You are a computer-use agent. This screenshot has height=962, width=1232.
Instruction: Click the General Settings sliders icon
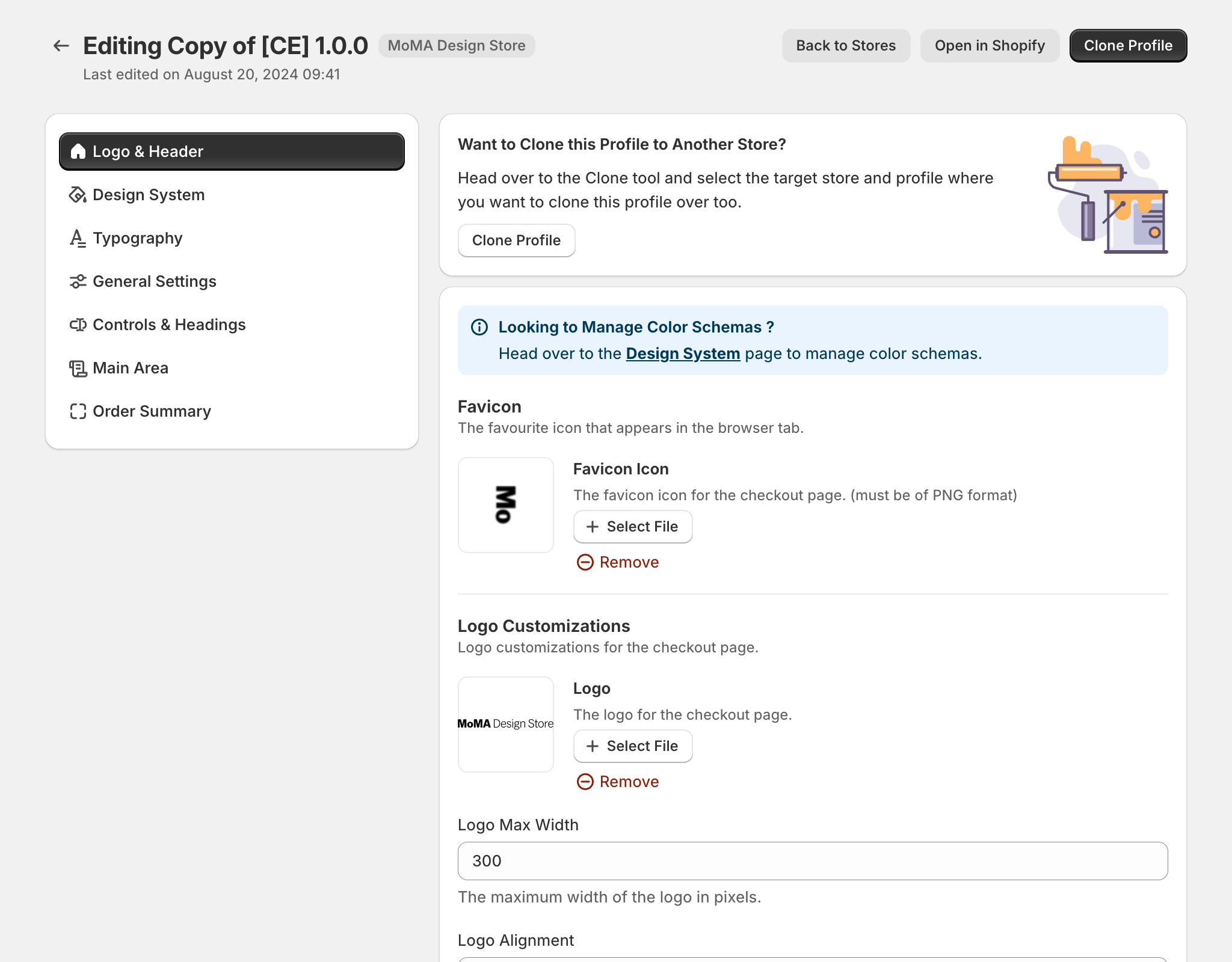pos(78,281)
